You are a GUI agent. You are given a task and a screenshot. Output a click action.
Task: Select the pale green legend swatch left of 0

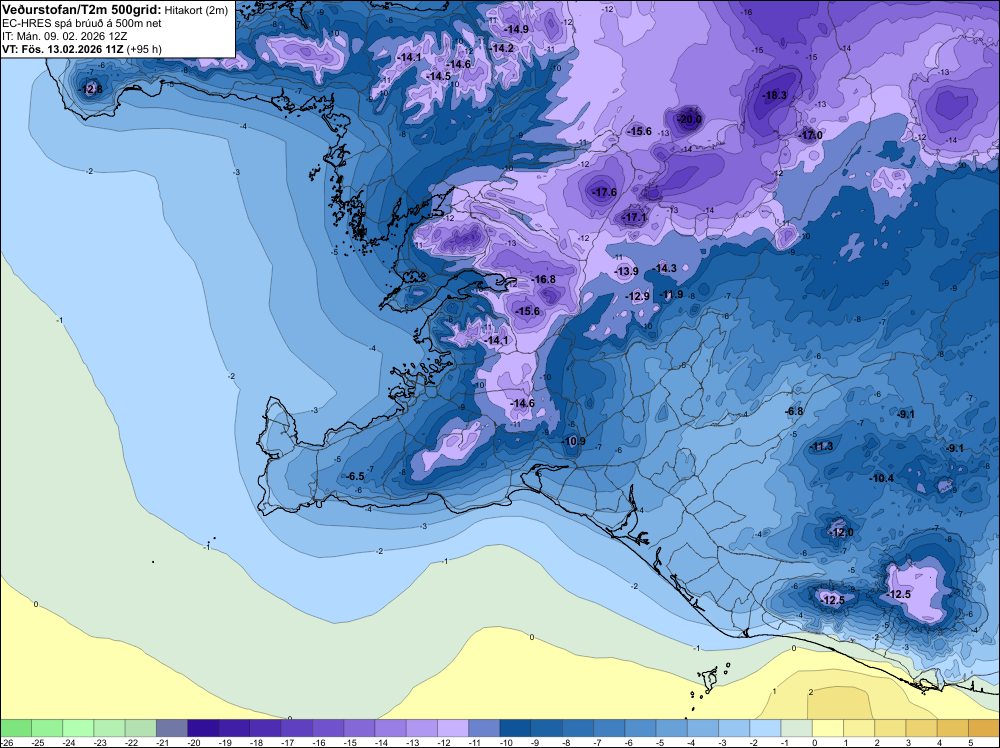coord(797,728)
